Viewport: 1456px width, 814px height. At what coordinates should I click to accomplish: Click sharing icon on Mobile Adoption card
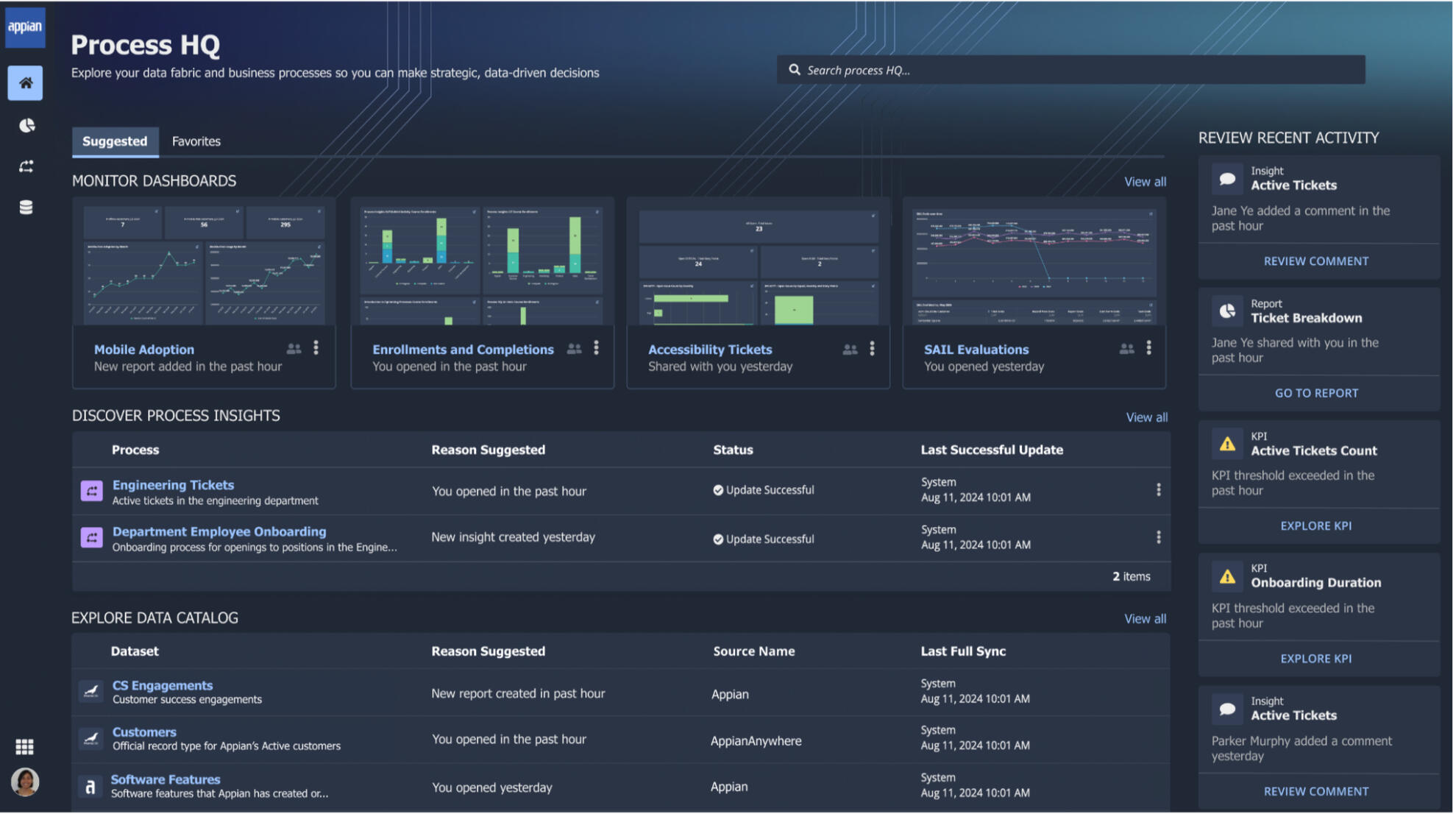tap(294, 349)
